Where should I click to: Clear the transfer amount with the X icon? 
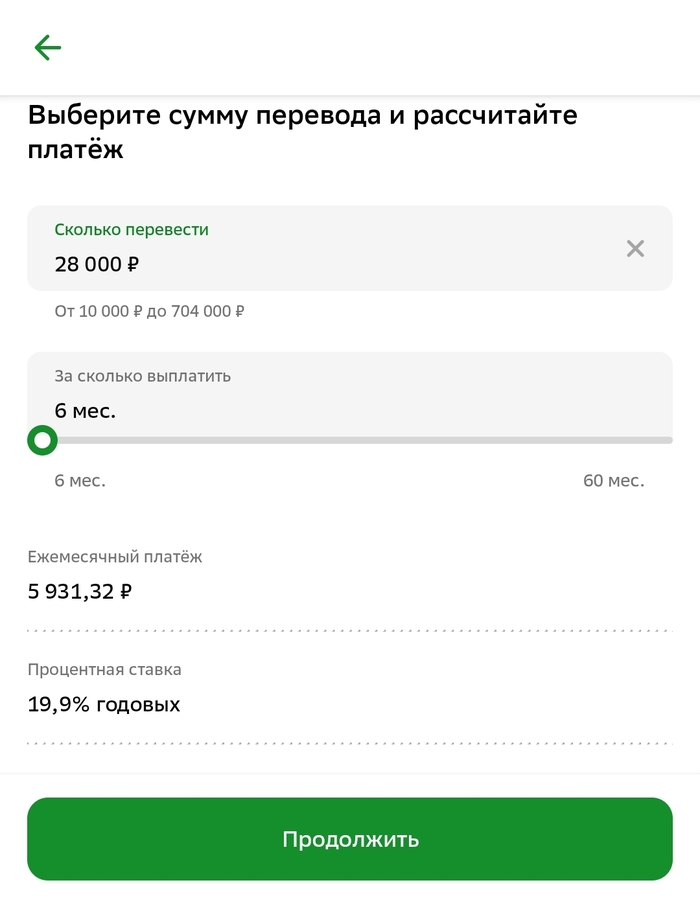(x=635, y=249)
